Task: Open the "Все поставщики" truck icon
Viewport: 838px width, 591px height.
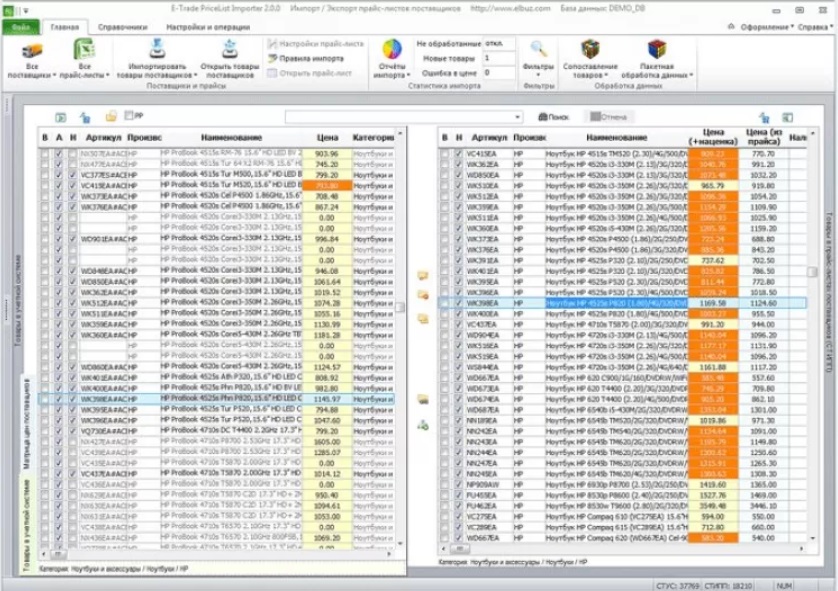Action: (x=31, y=52)
